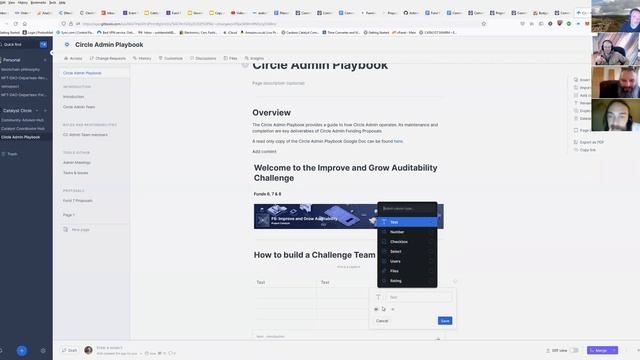The height and width of the screenshot is (360, 640).
Task: Open Tasks & Issues page
Action: click(x=76, y=173)
